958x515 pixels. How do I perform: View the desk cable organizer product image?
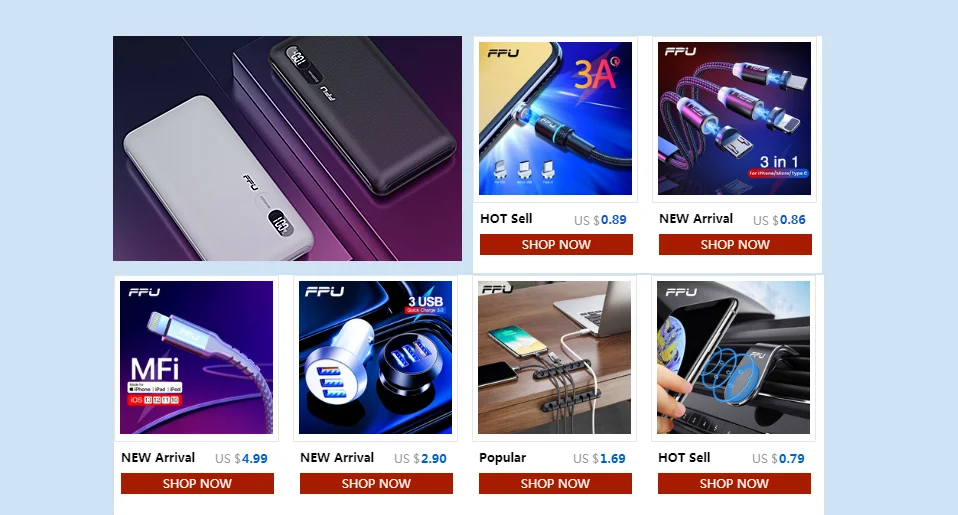pyautogui.click(x=554, y=357)
